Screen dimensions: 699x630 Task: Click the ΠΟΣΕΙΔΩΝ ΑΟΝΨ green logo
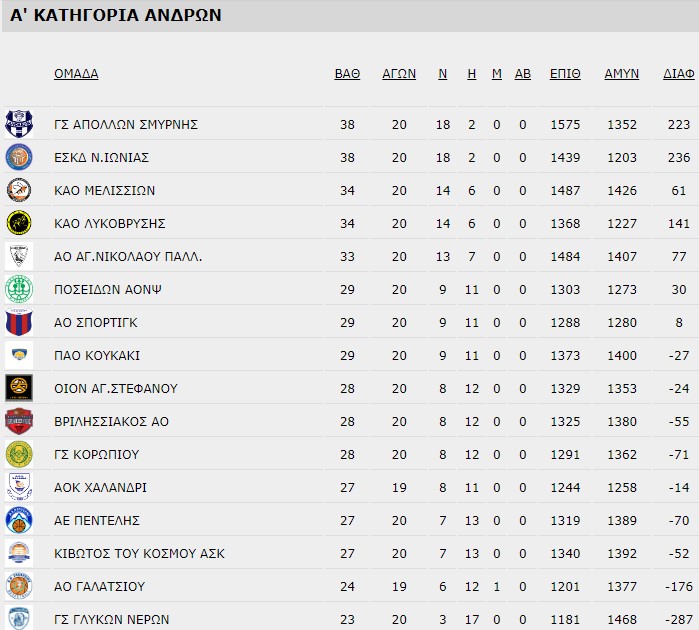(x=19, y=289)
